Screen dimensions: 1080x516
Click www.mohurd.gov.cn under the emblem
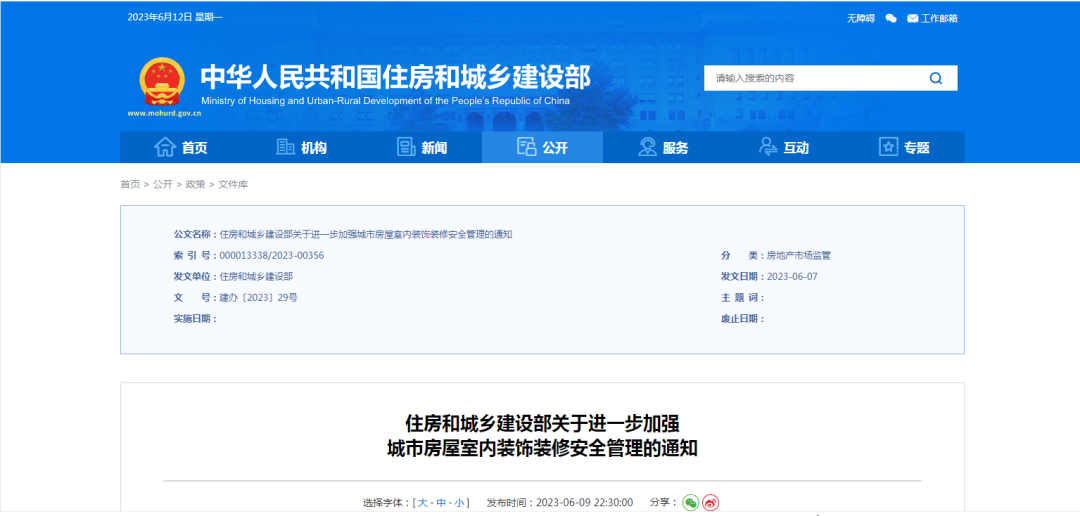pos(164,113)
